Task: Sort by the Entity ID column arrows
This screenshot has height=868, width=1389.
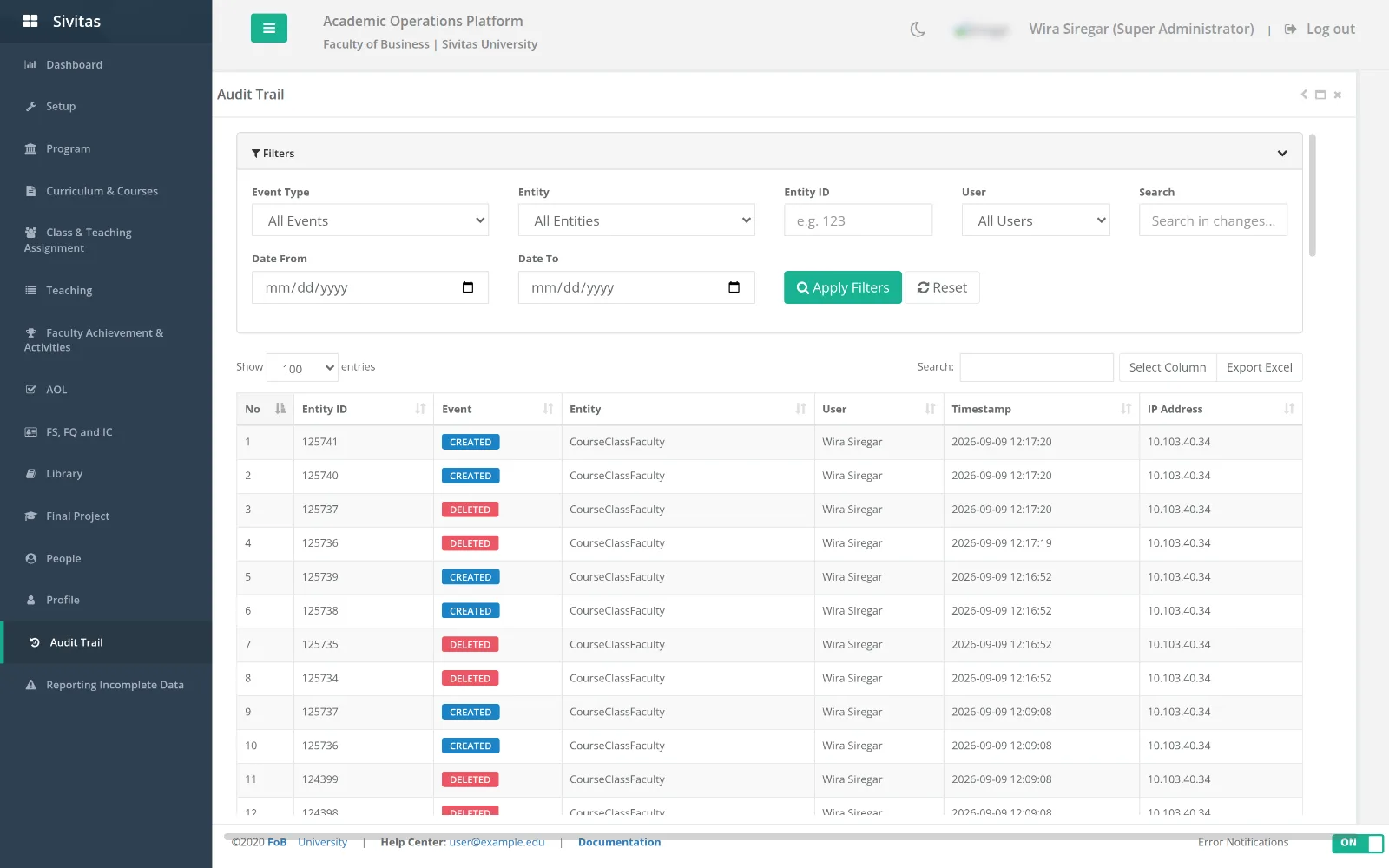Action: (x=420, y=409)
